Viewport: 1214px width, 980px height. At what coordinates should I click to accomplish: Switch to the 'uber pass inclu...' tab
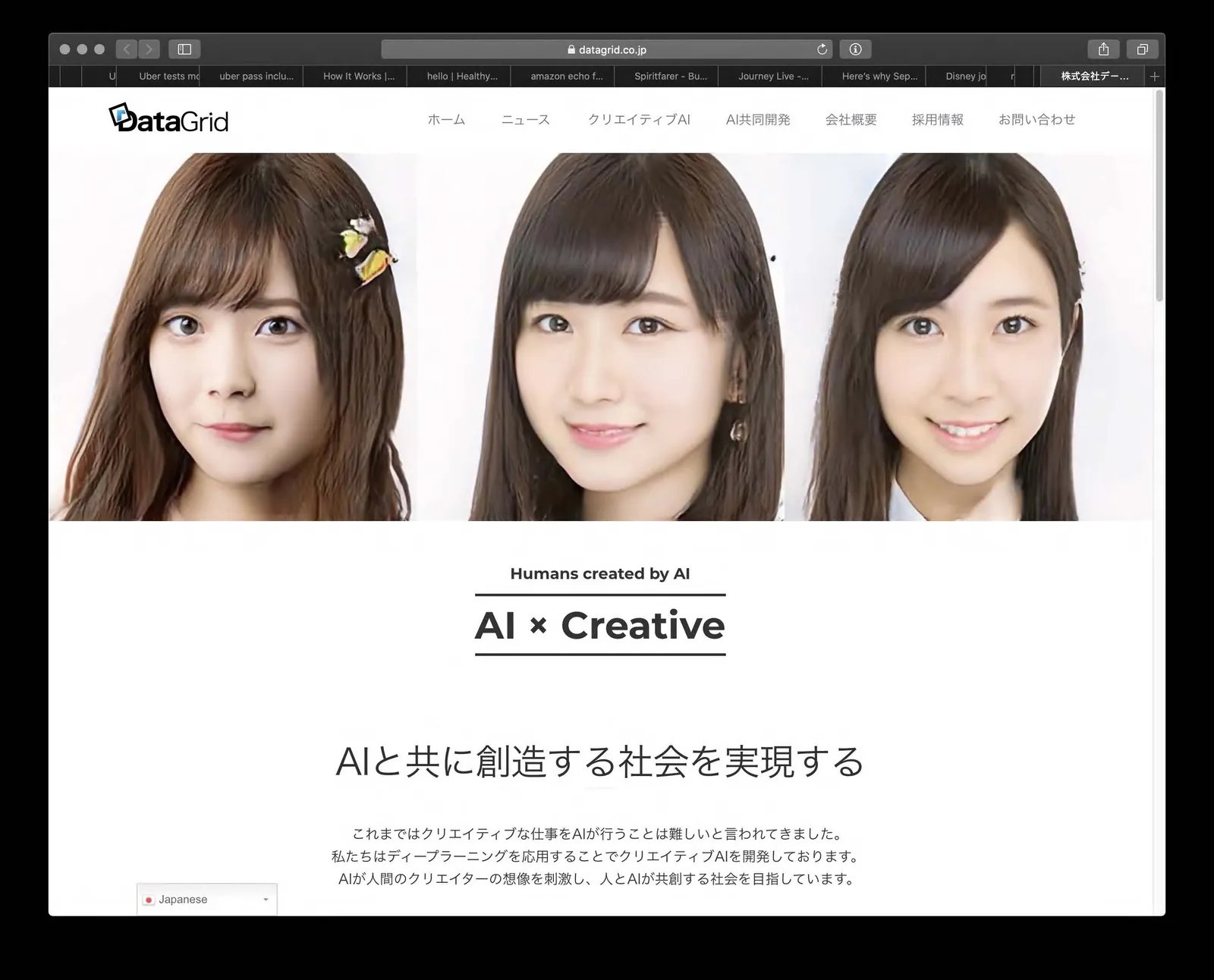tap(252, 76)
